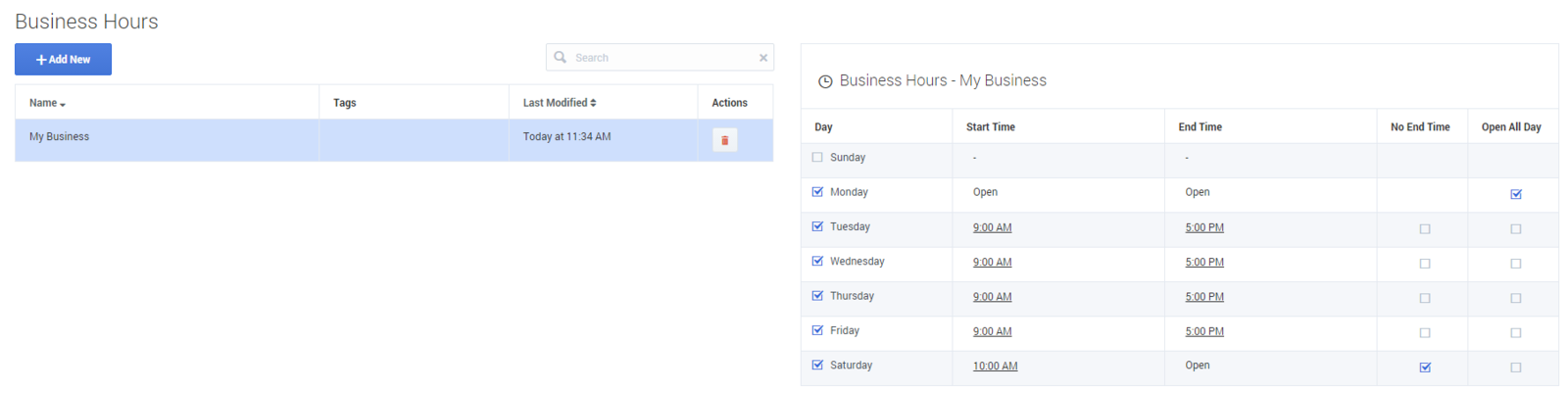Viewport: 1568px width, 393px height.
Task: Toggle No End Time for Saturday
Action: tap(1425, 368)
